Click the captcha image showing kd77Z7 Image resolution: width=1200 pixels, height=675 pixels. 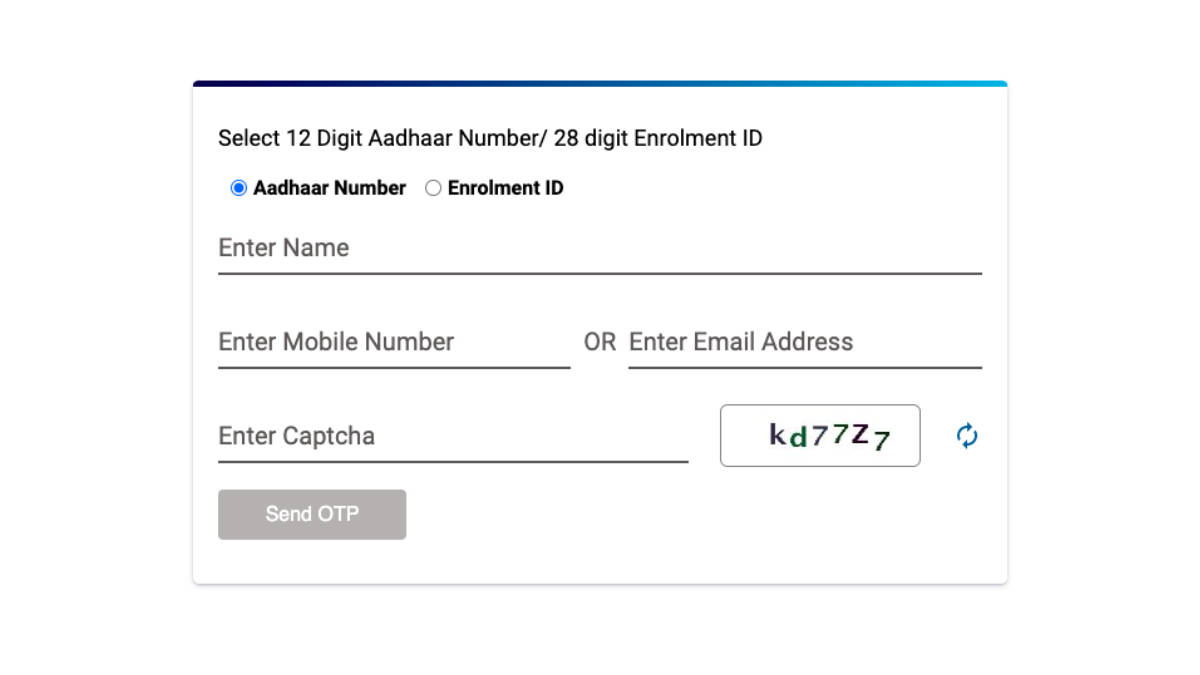point(819,435)
